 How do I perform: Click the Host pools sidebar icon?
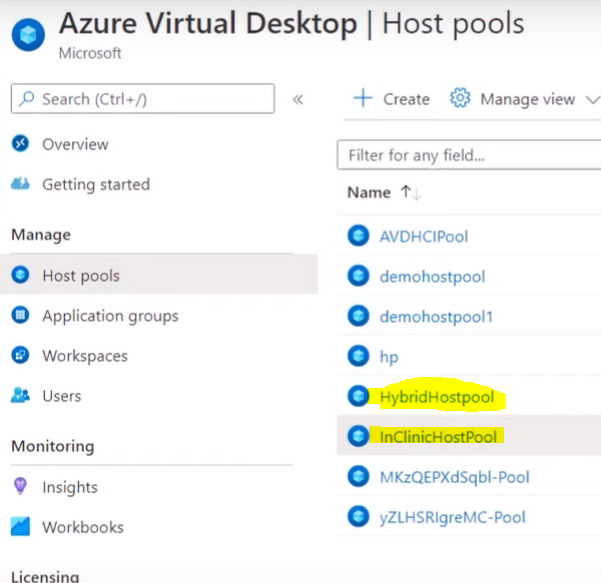(20, 275)
